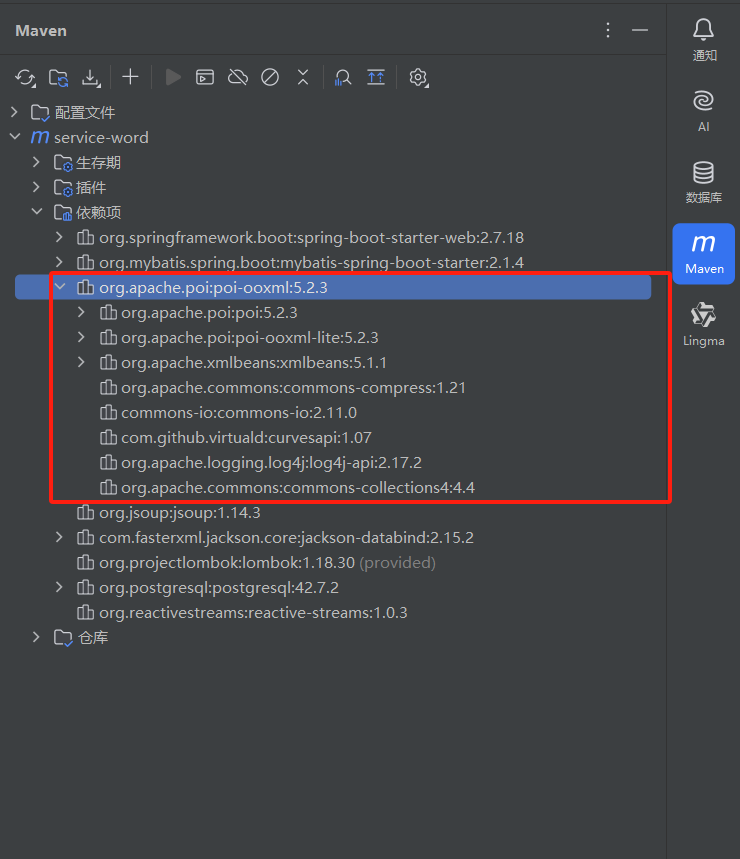Image resolution: width=740 pixels, height=859 pixels.
Task: Generate sources and update folders icon
Action: (x=59, y=78)
